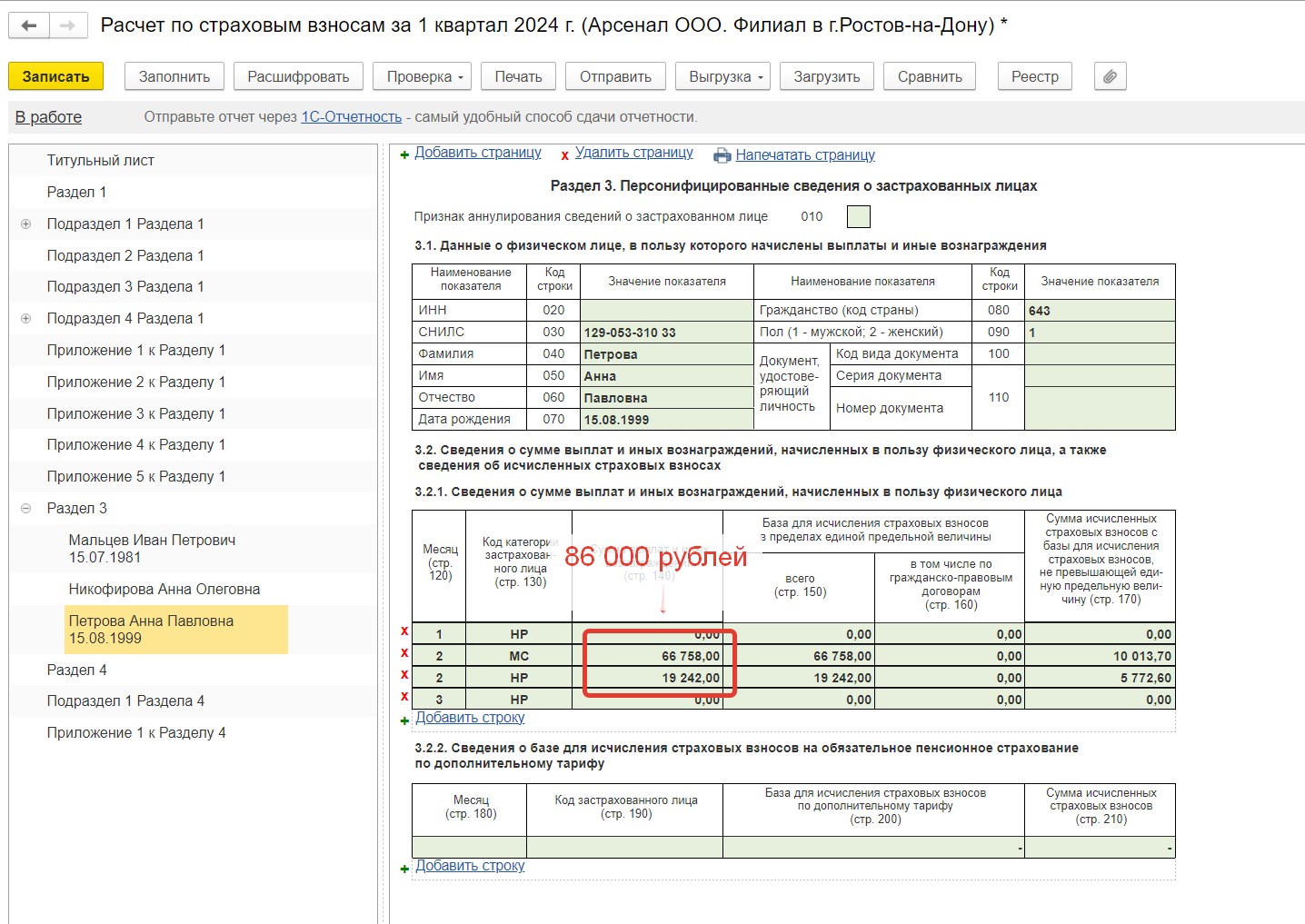Click the Расшифровать button

point(298,76)
